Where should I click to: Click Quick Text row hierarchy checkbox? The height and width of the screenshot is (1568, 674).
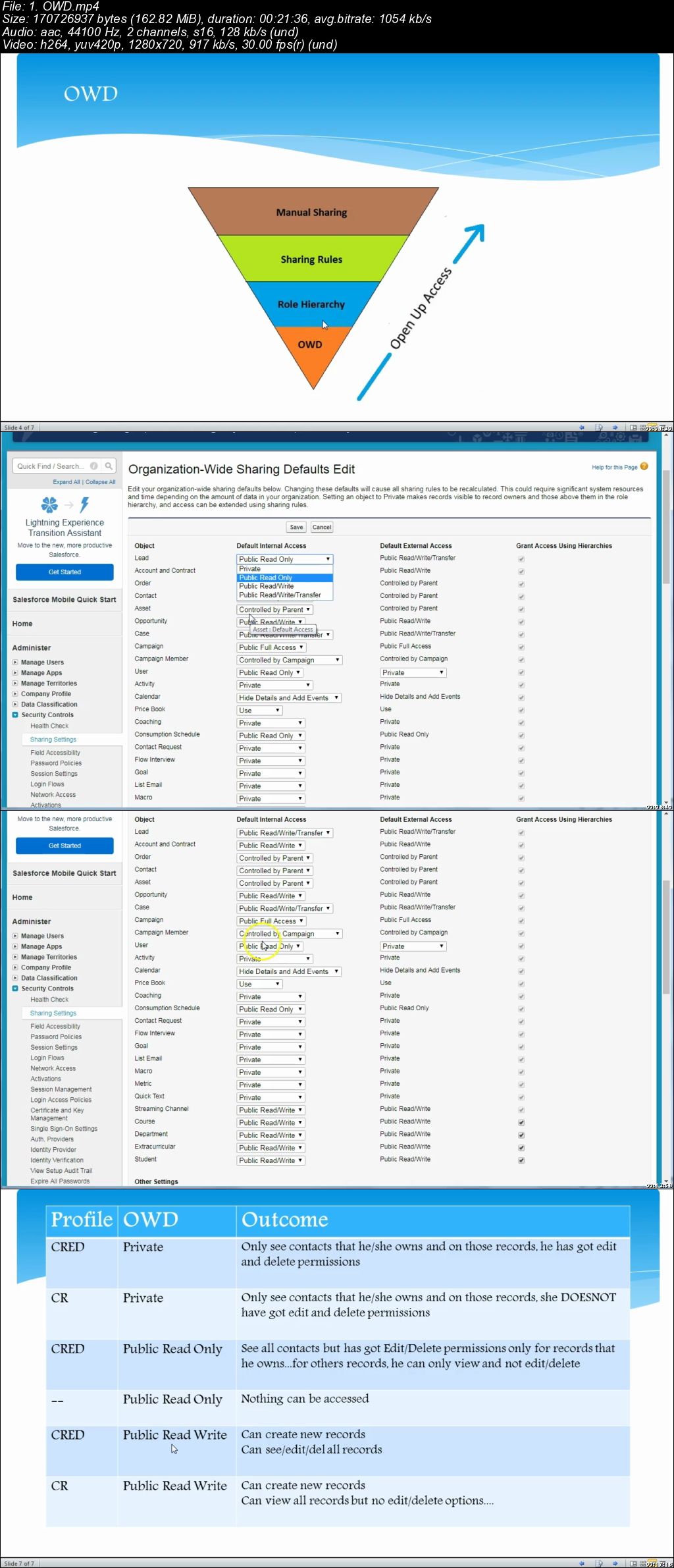[521, 1098]
